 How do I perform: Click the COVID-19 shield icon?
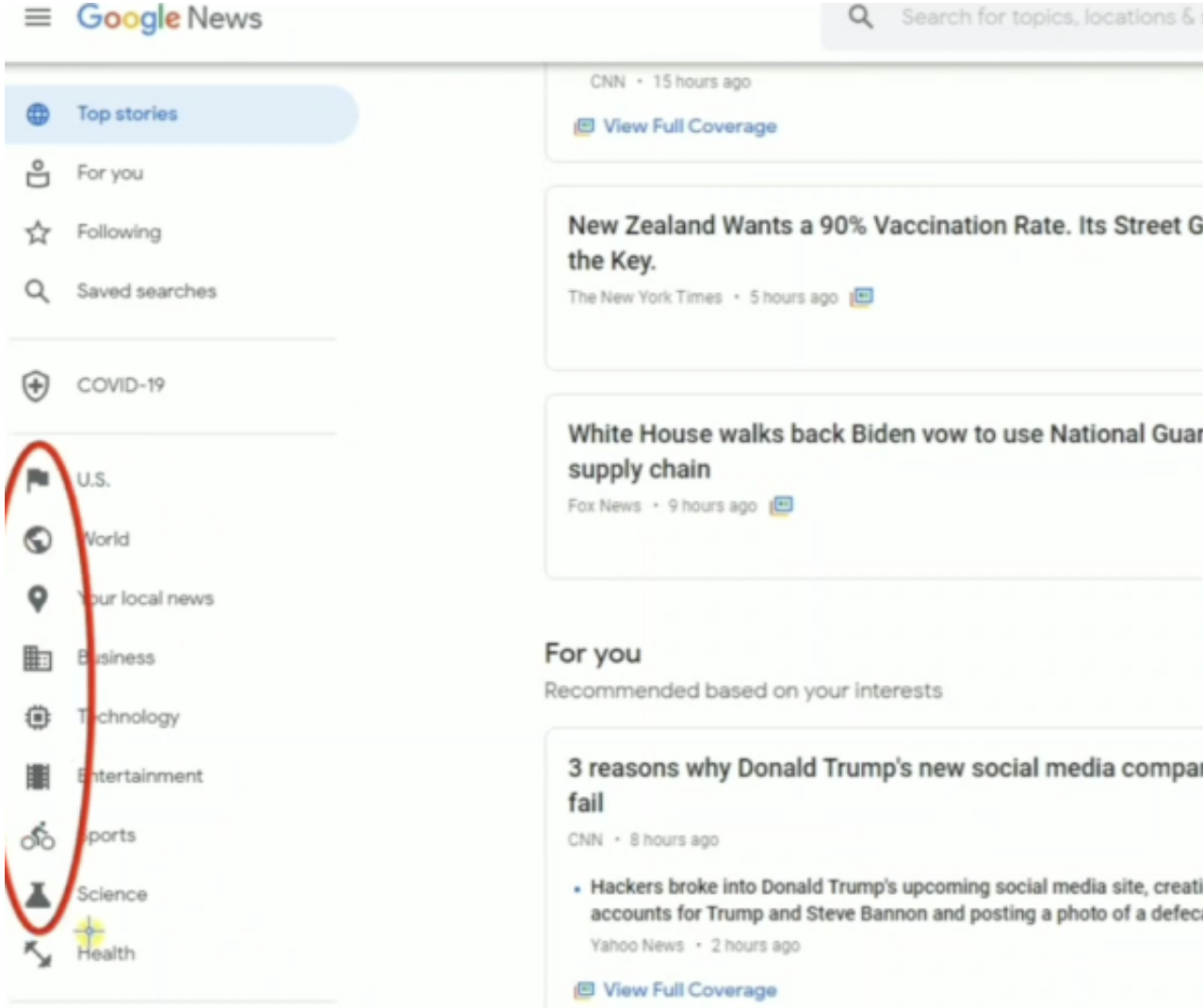click(x=36, y=385)
